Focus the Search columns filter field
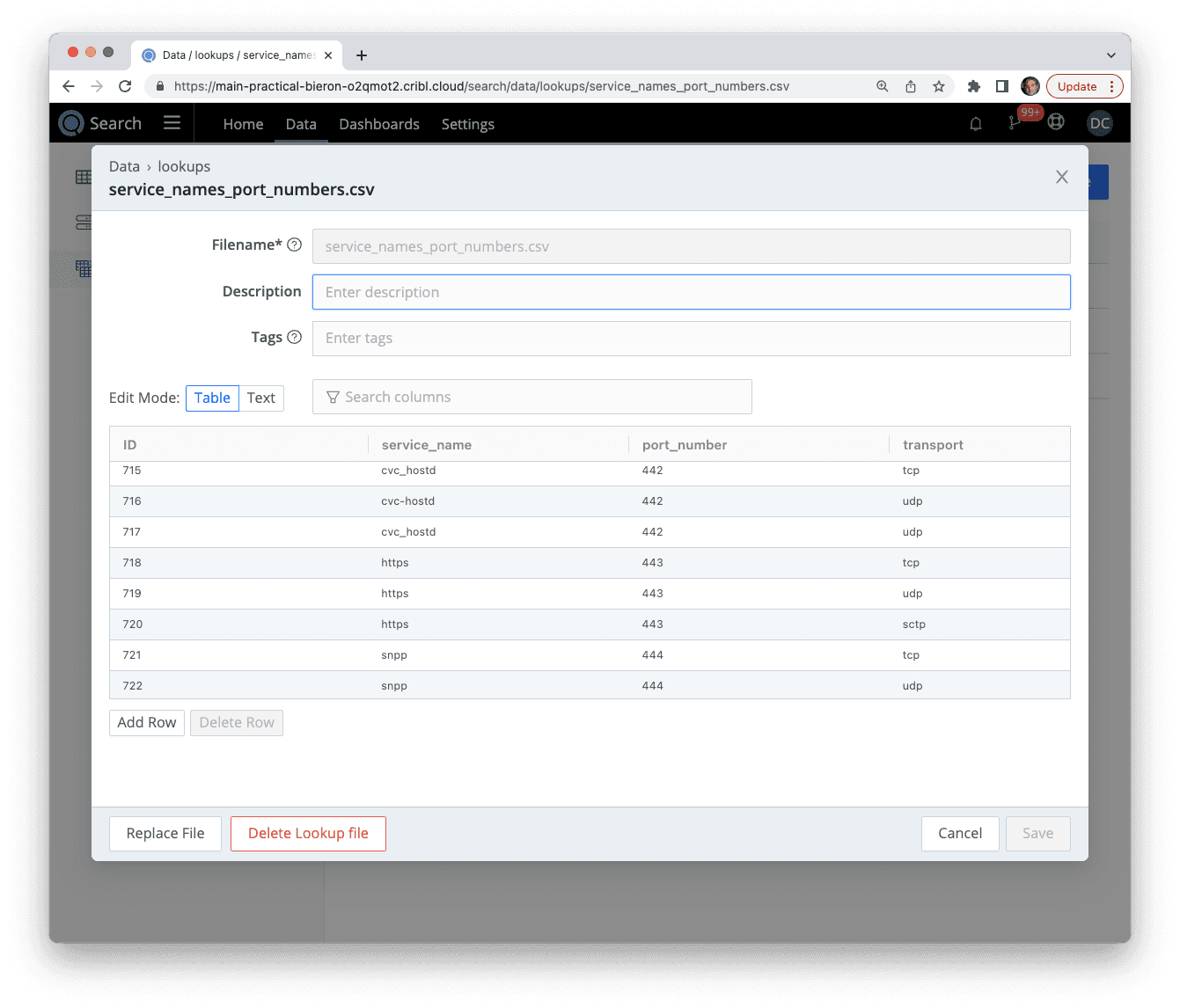1180x1008 pixels. (x=532, y=397)
